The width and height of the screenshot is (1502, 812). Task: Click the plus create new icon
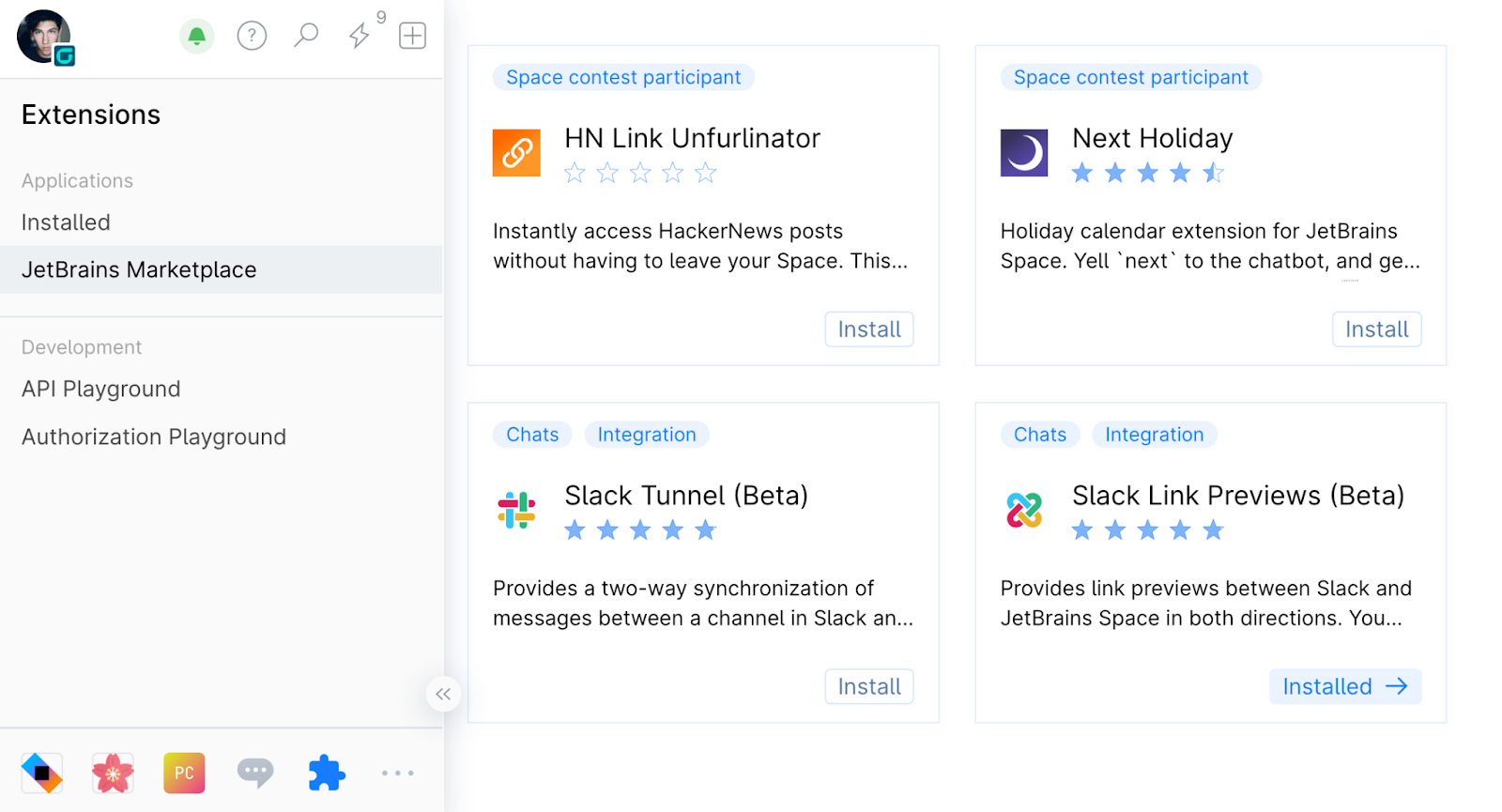(x=412, y=36)
